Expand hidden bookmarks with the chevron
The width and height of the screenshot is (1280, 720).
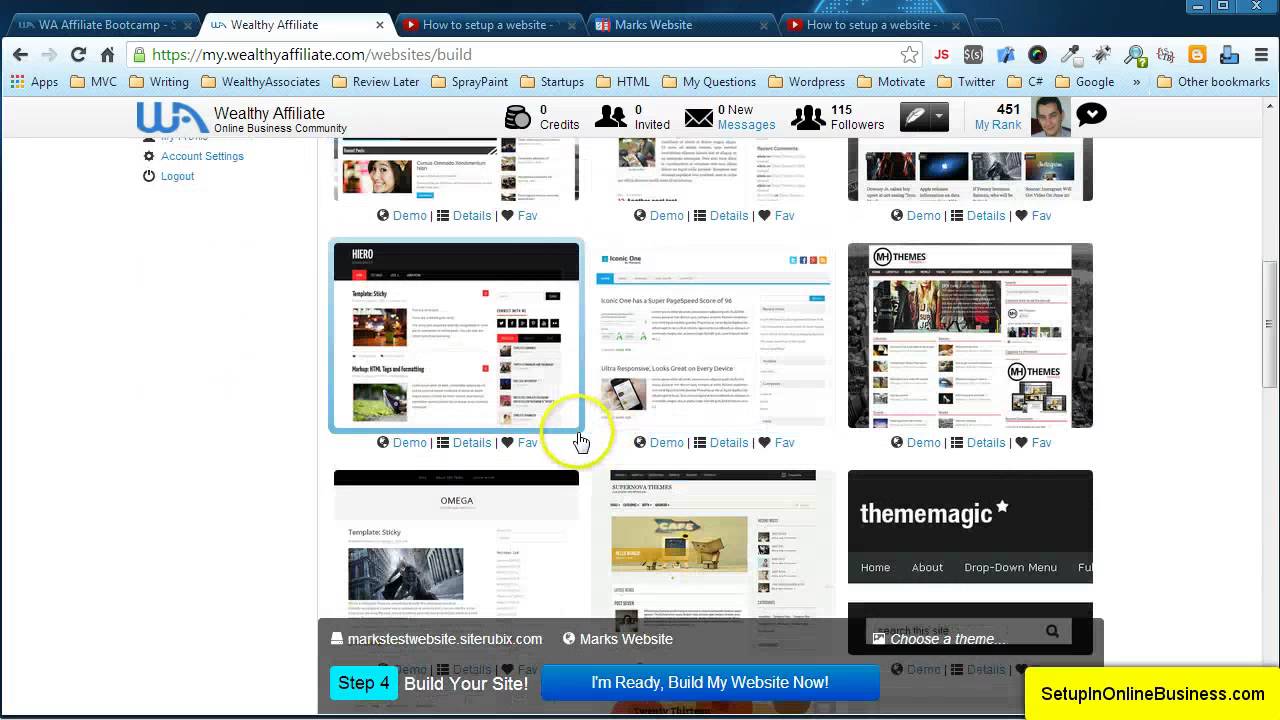click(1137, 82)
